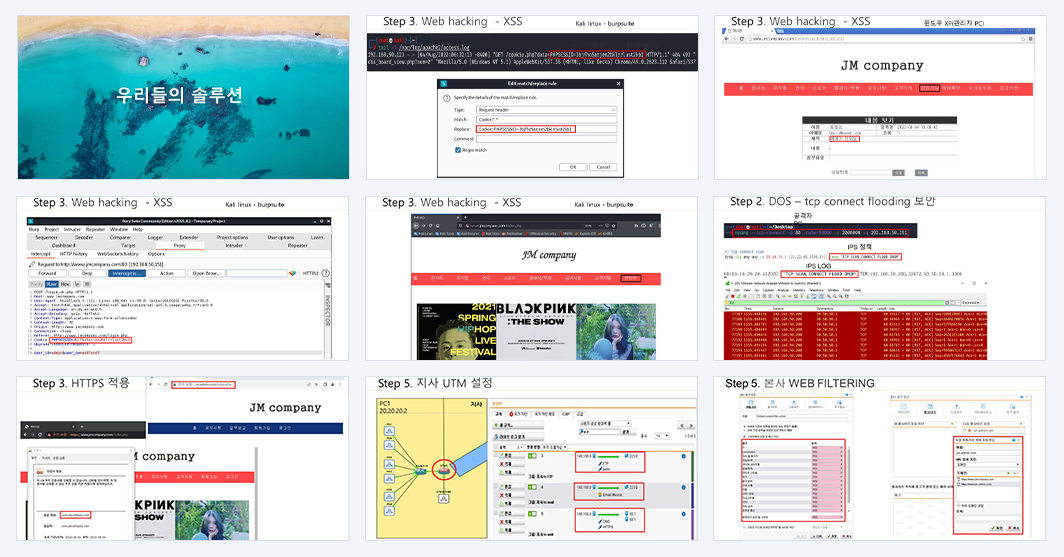Open the Repeater menu in Burp menu bar

[x=96, y=229]
